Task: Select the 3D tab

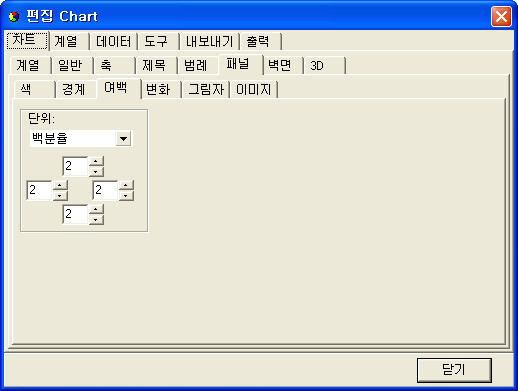Action: pos(325,65)
